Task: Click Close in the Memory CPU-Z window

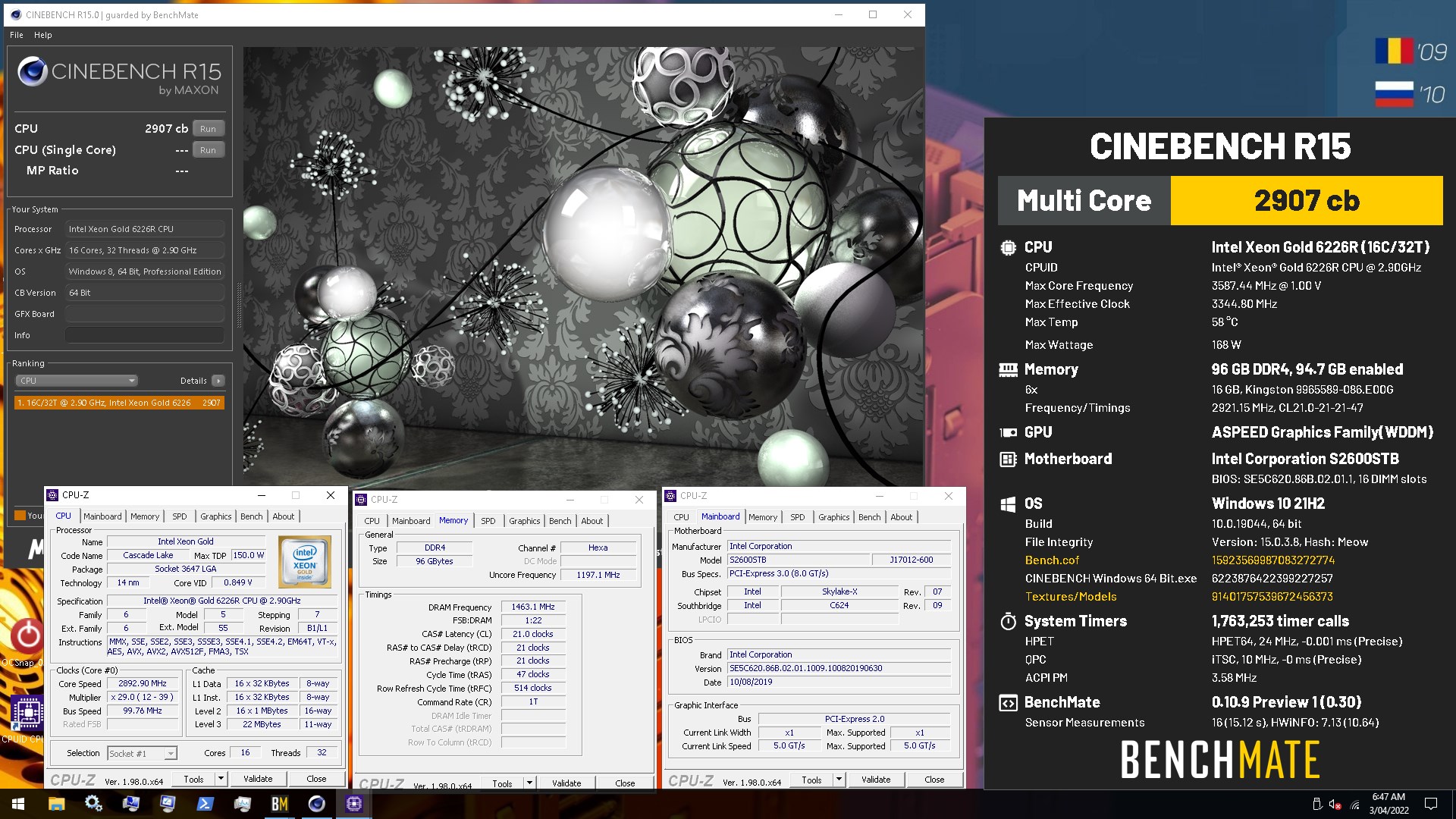Action: [x=626, y=783]
